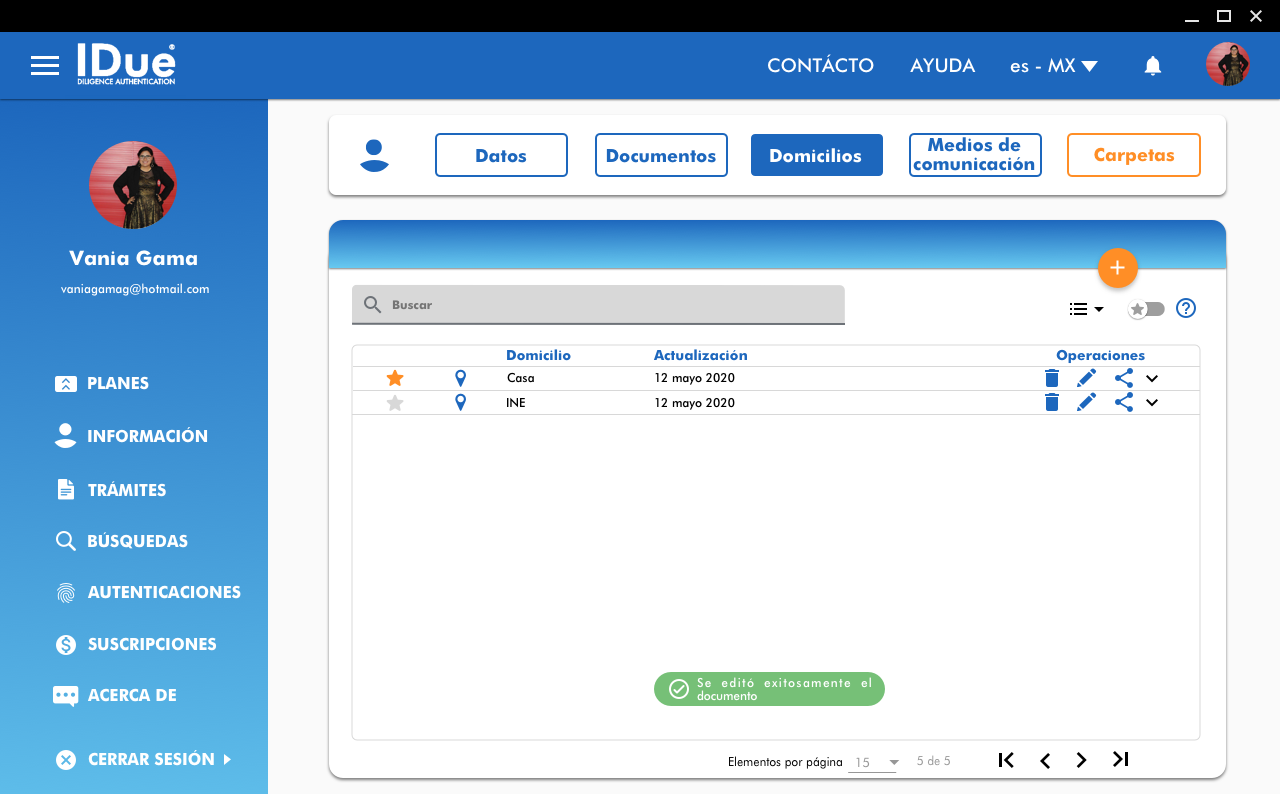Unmark Casa as favorite star
The width and height of the screenshot is (1280, 794).
(395, 378)
